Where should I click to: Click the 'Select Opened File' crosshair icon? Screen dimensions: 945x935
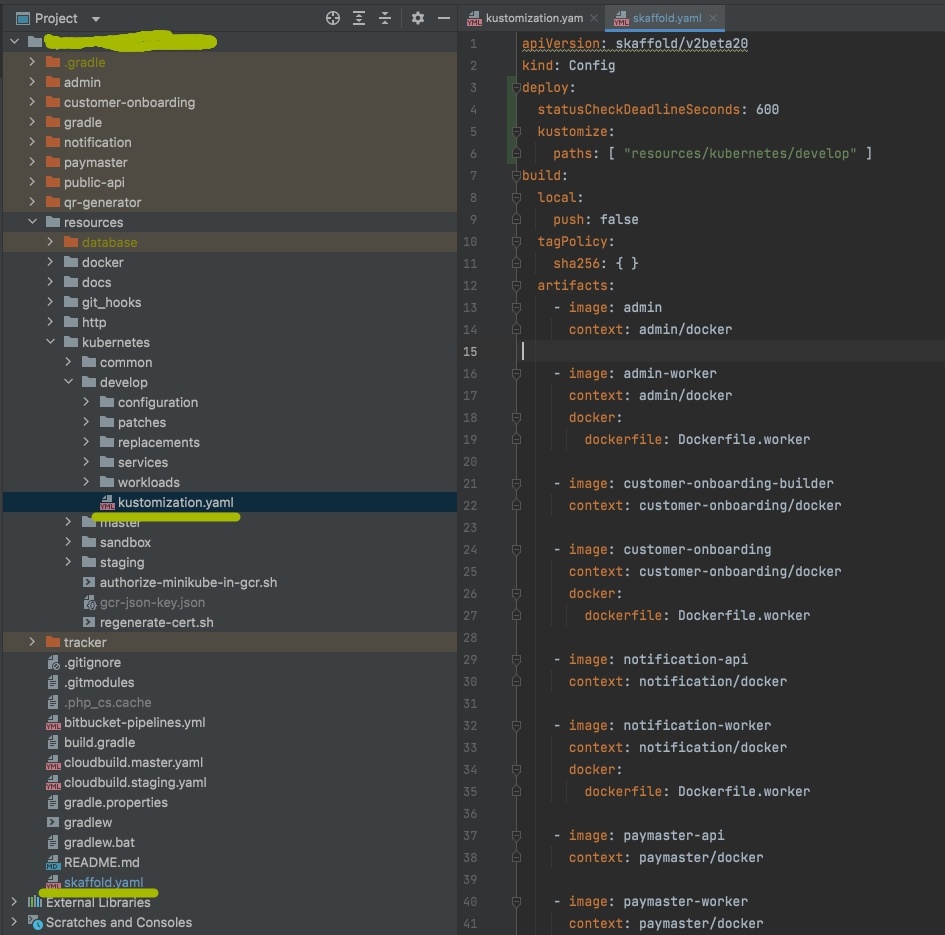tap(333, 18)
